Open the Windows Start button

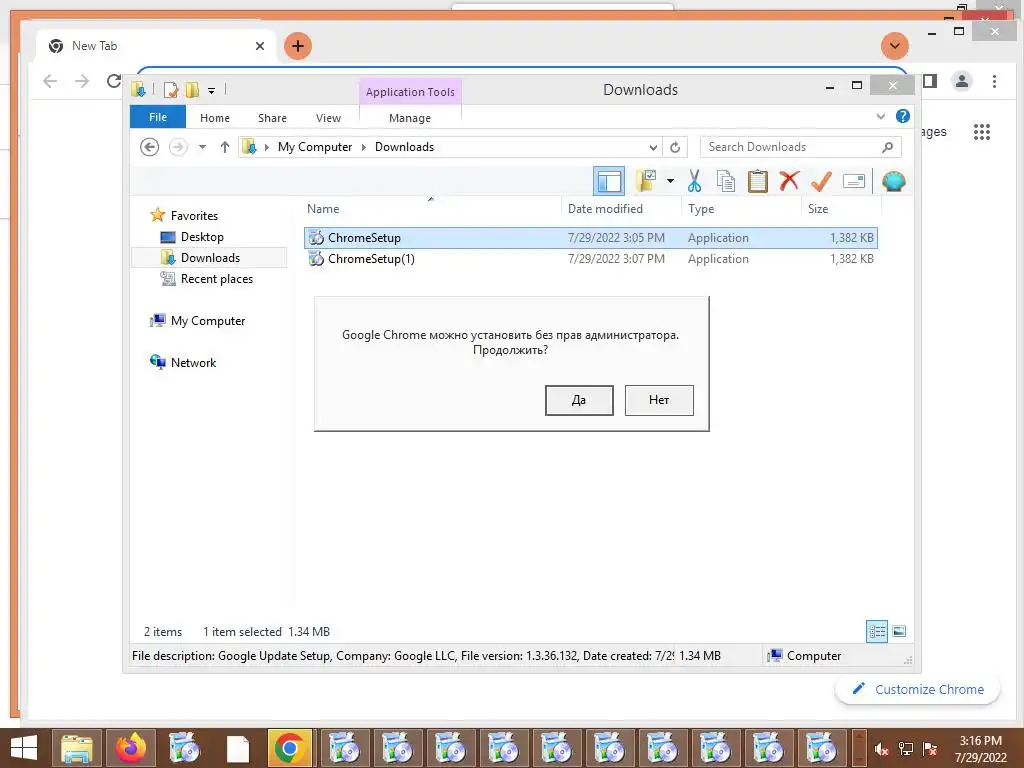[x=24, y=748]
